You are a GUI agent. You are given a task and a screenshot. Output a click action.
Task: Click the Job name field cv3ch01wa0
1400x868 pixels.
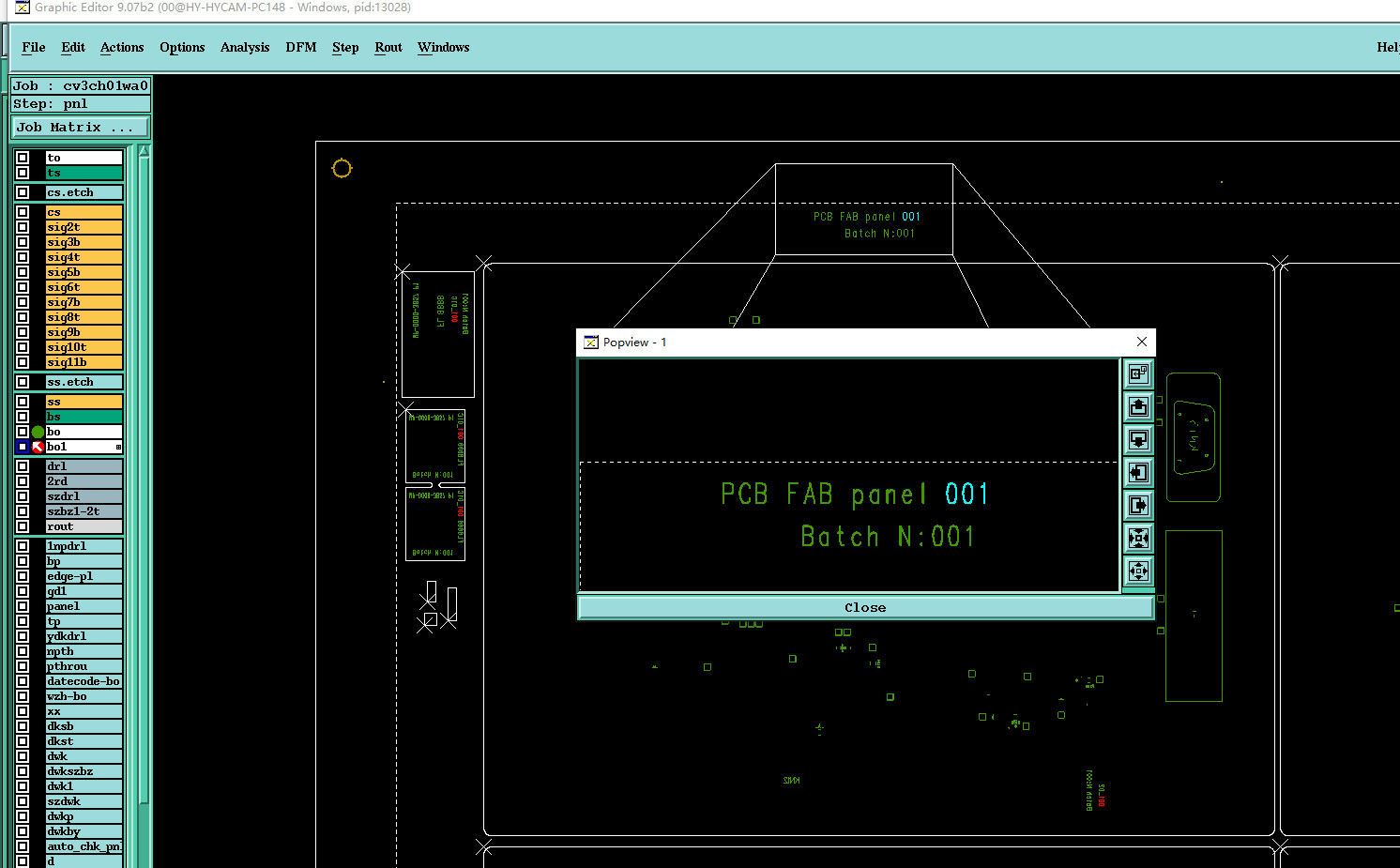point(81,85)
